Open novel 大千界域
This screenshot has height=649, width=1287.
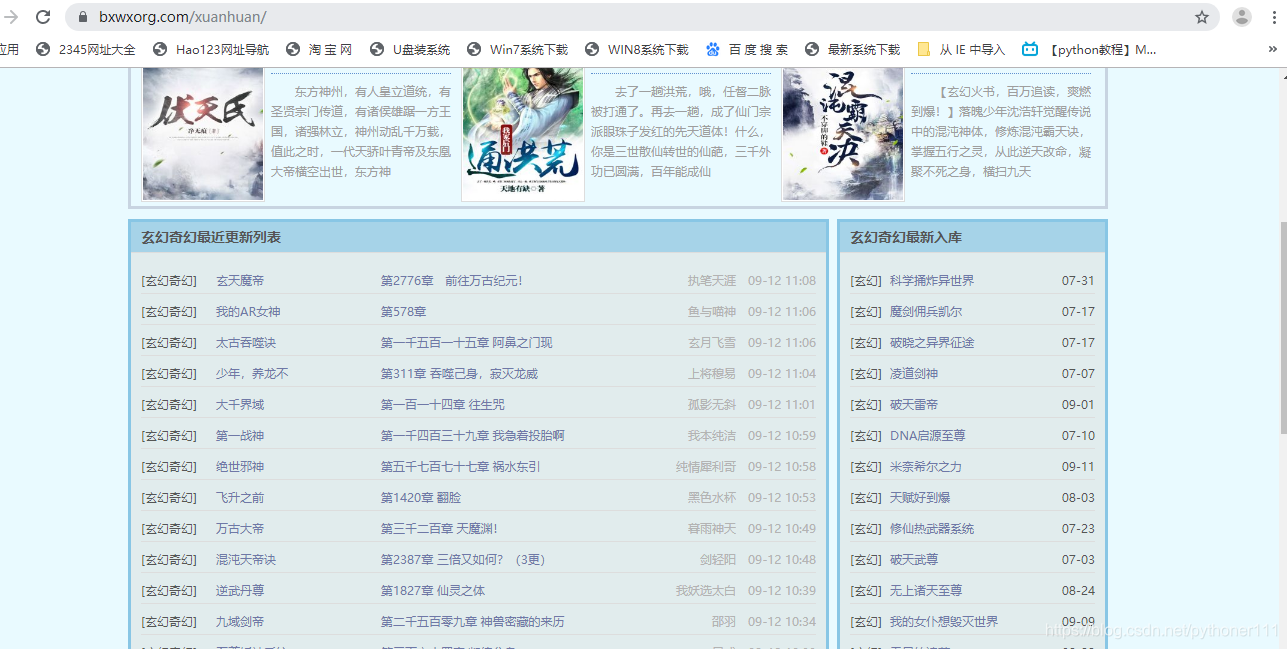(240, 405)
